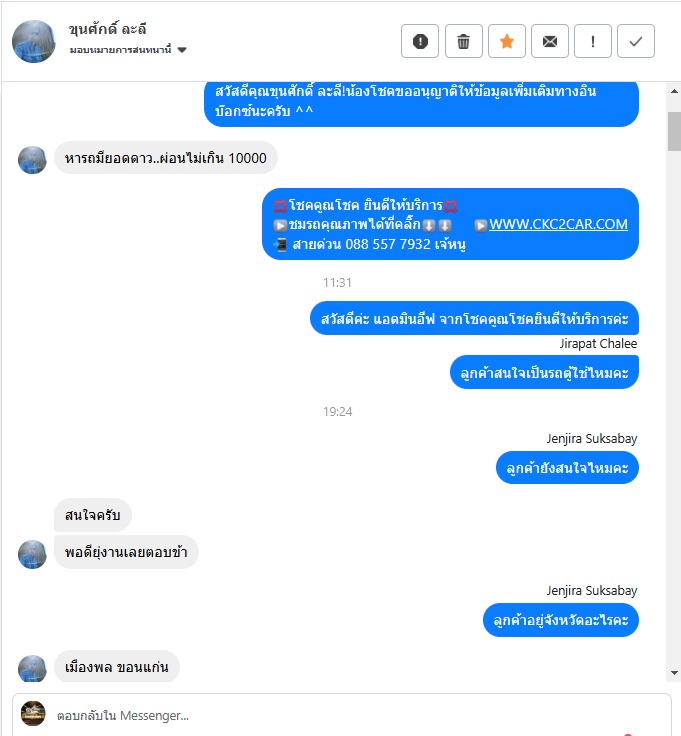Click the page avatar beside reply box
Image resolution: width=681 pixels, height=736 pixels.
[33, 713]
